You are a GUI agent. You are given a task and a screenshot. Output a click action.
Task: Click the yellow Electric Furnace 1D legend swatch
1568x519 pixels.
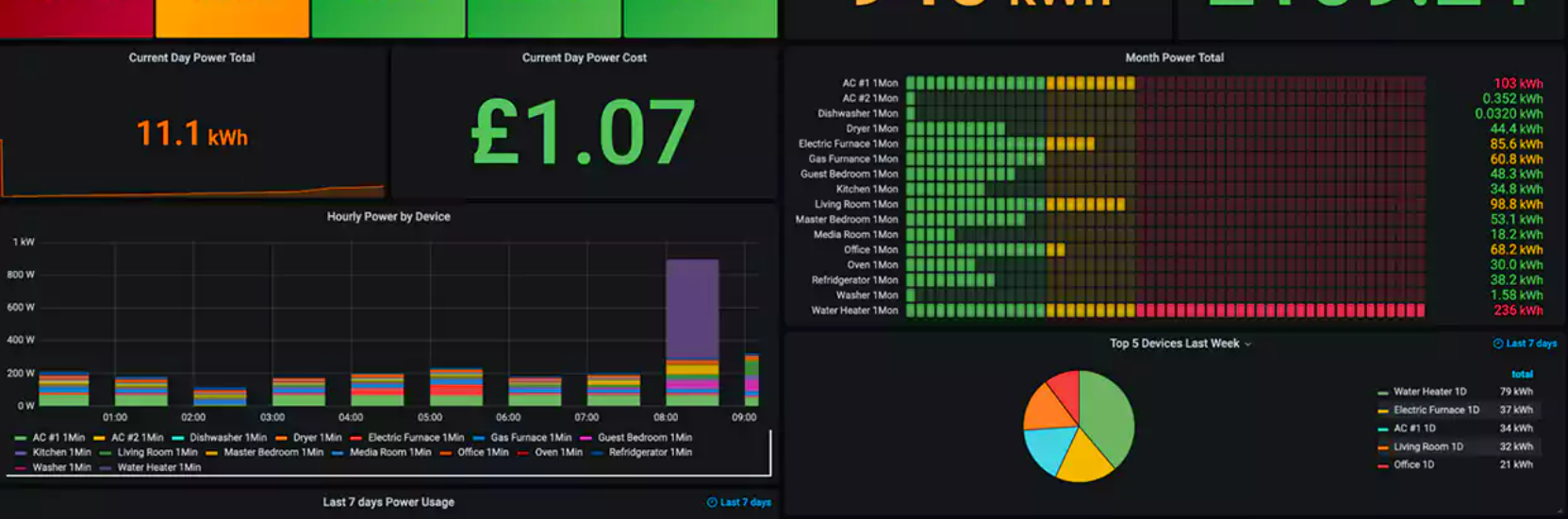coord(1382,410)
